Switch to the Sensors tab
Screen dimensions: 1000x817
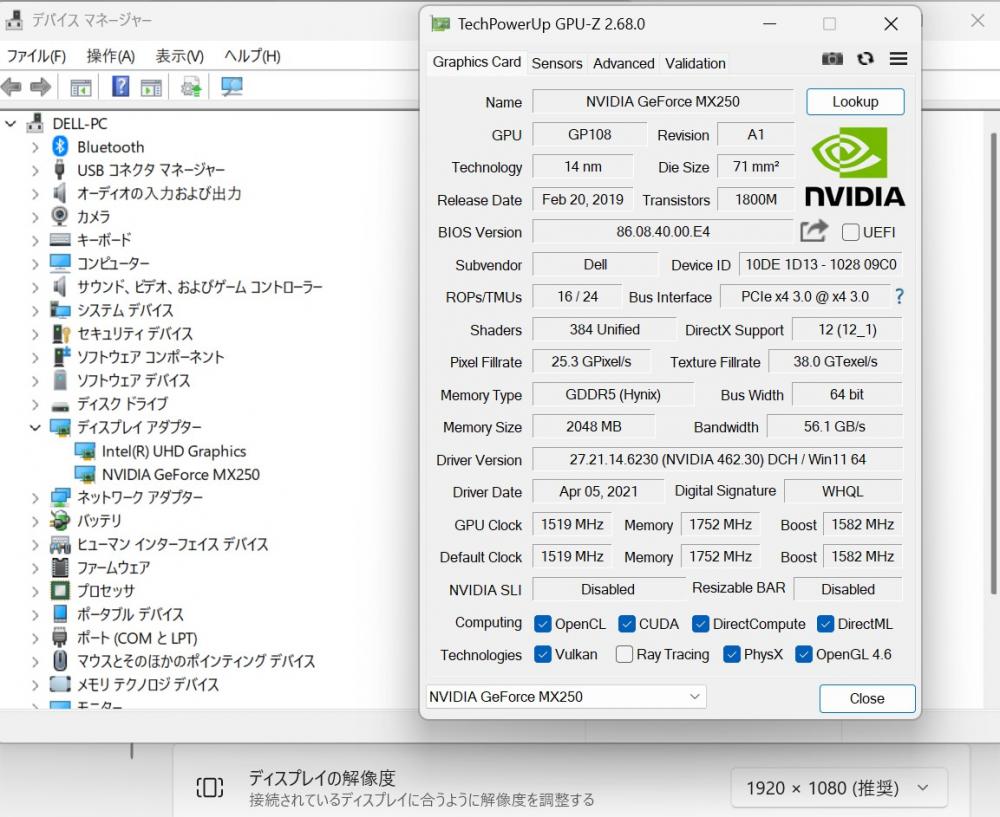coord(556,63)
